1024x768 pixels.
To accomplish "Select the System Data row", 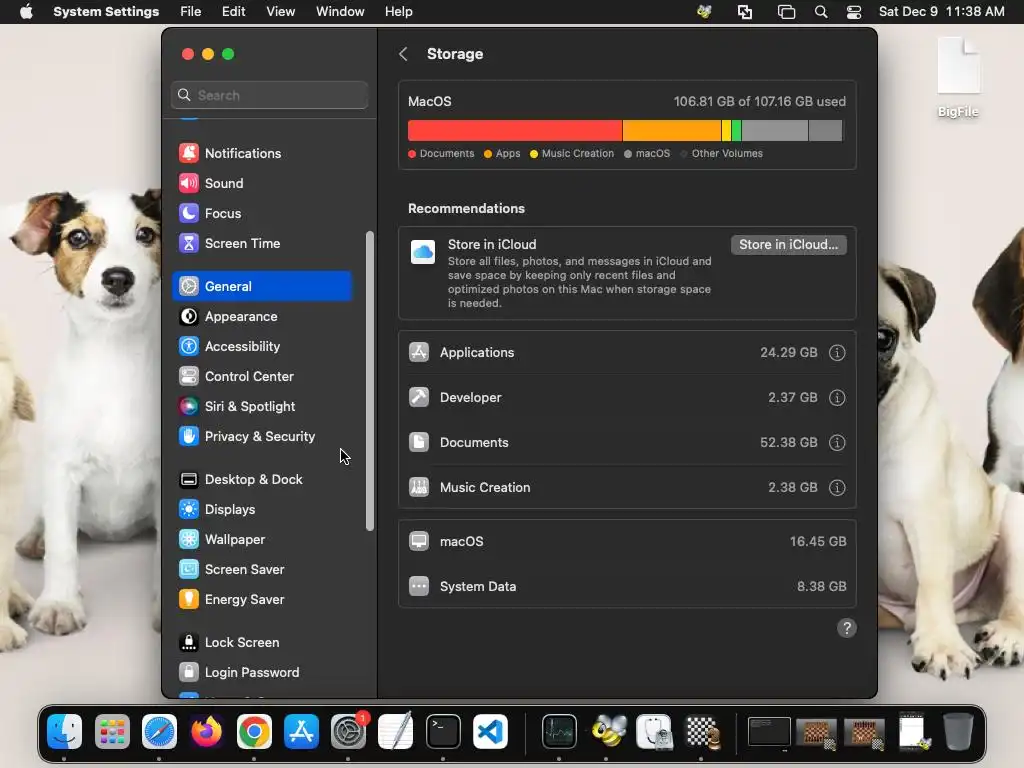I will 627,586.
